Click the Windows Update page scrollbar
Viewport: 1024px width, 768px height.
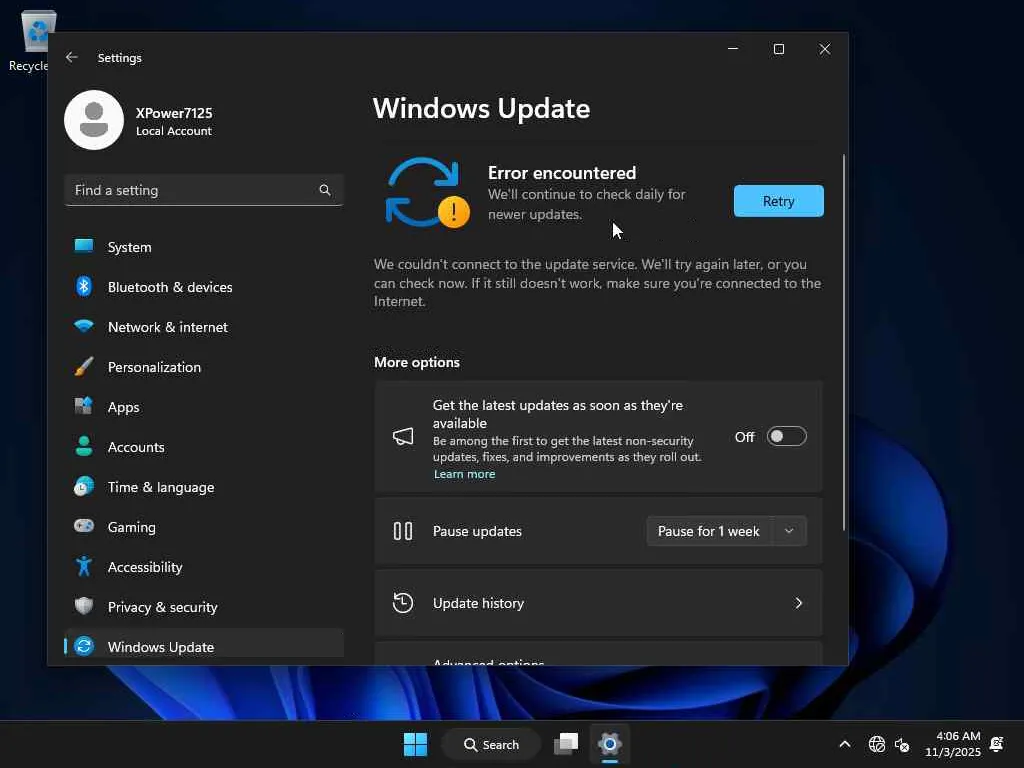(844, 342)
